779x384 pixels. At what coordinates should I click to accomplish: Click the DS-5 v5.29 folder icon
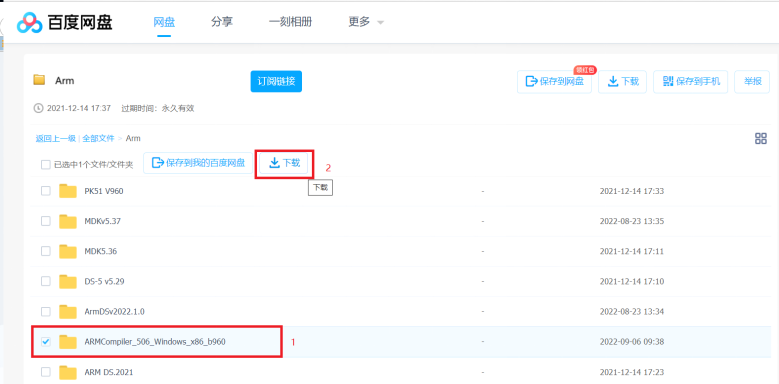(68, 282)
